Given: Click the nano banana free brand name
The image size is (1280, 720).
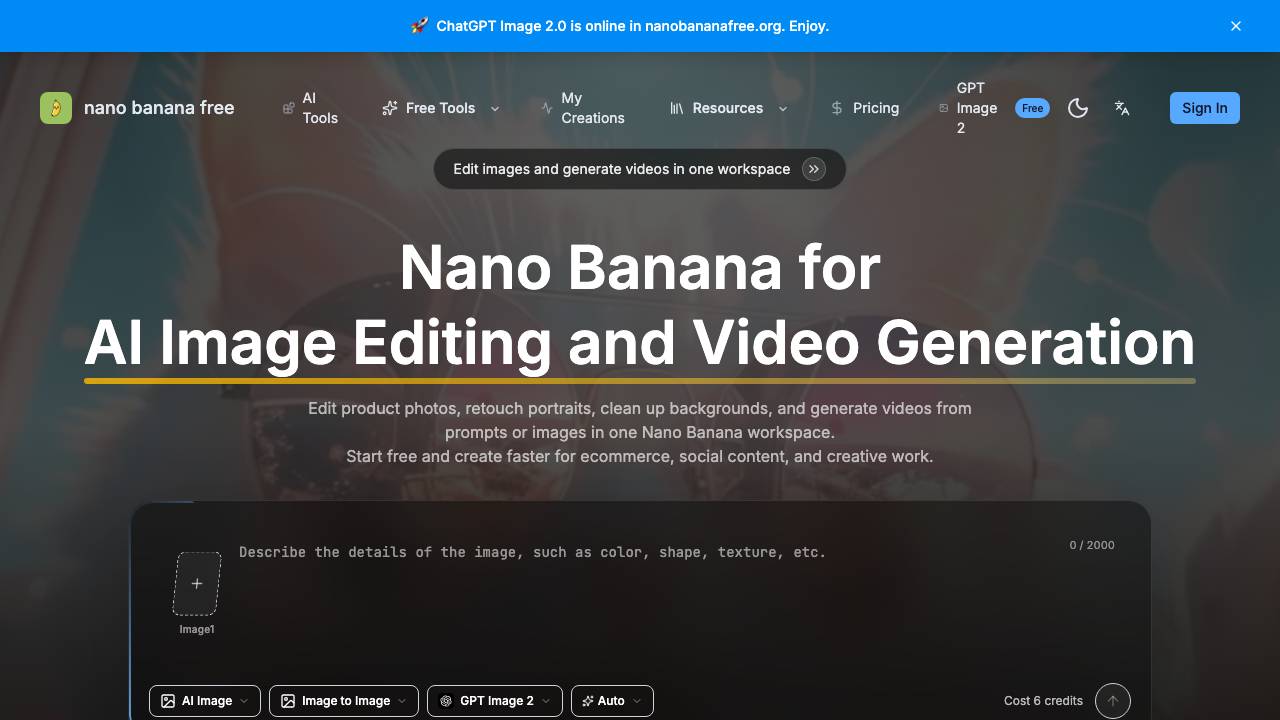Looking at the screenshot, I should tap(159, 108).
